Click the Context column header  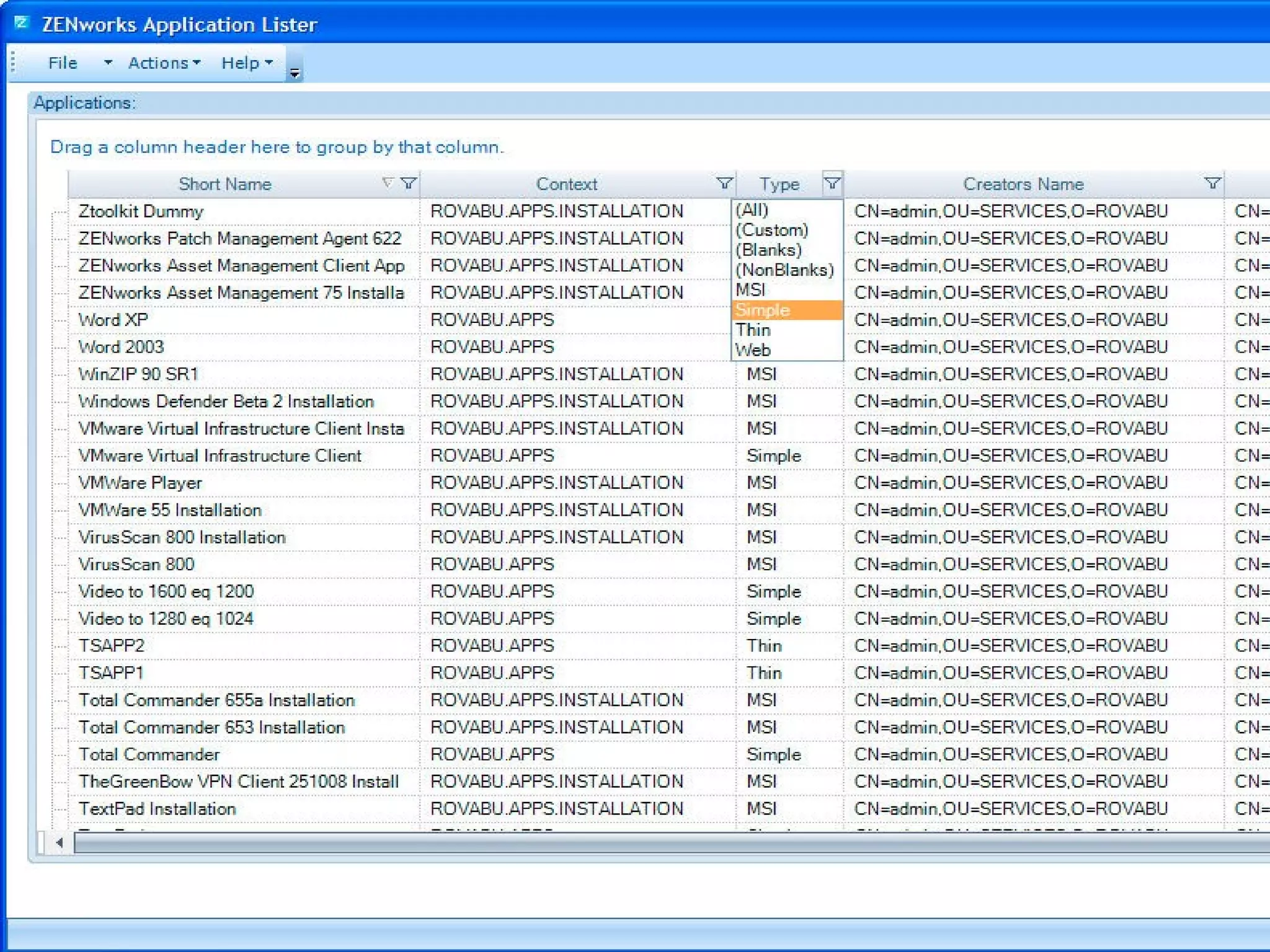point(566,184)
